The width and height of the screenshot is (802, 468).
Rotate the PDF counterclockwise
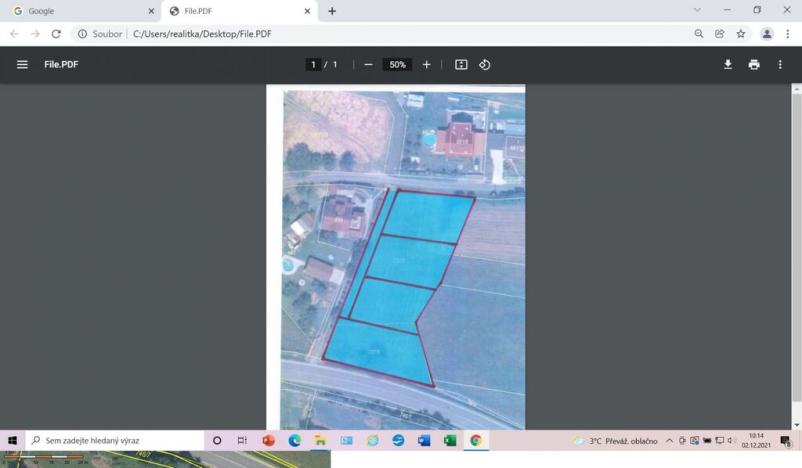pyautogui.click(x=485, y=64)
